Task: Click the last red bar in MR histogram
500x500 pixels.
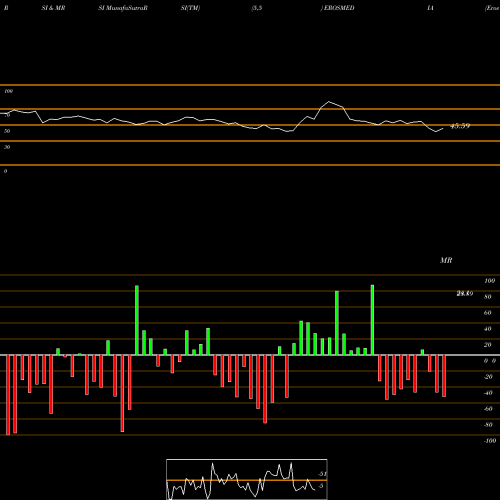Action: 444,376
